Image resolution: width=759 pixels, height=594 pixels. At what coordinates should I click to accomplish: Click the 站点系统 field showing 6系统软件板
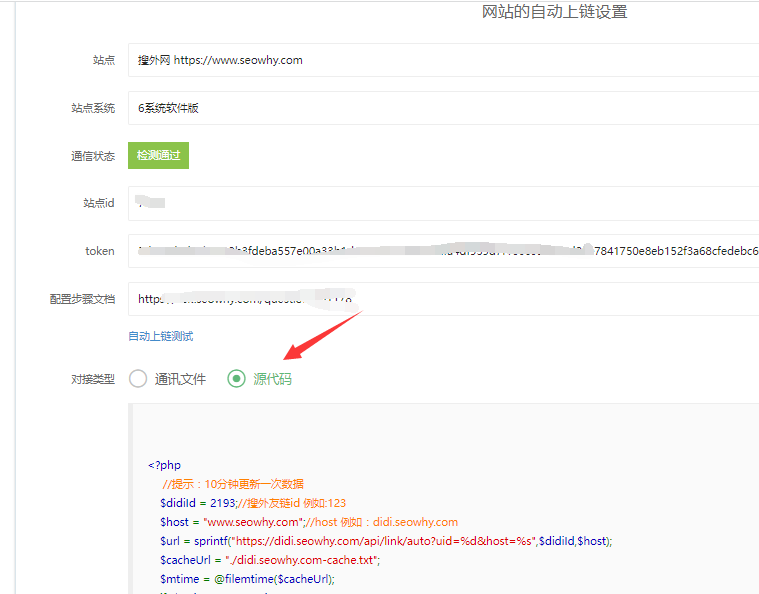click(x=440, y=108)
